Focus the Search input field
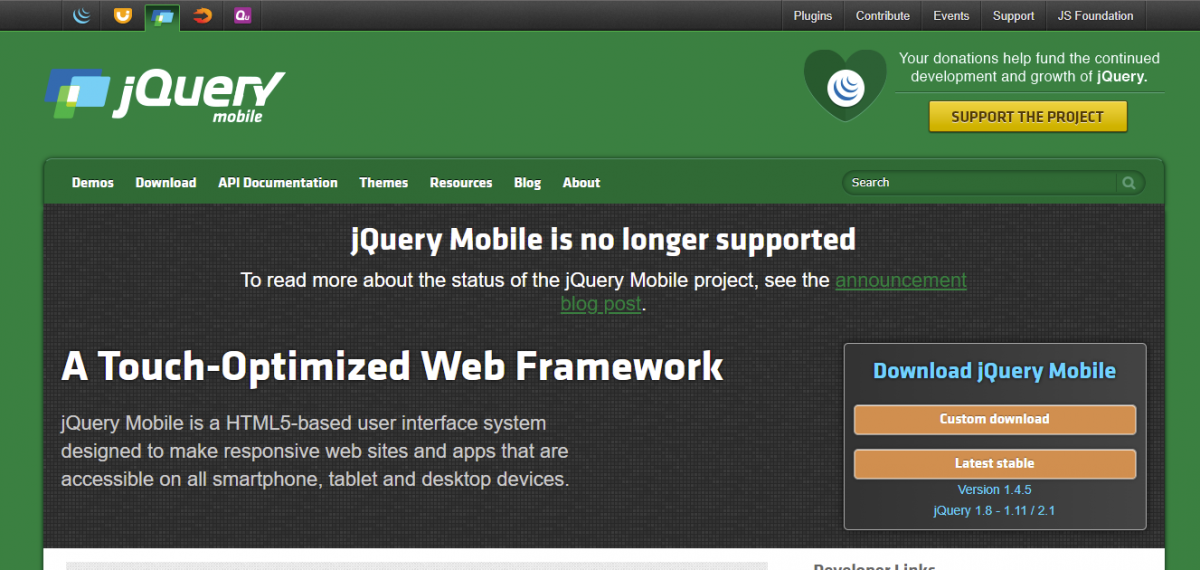Image resolution: width=1200 pixels, height=570 pixels. pos(981,183)
